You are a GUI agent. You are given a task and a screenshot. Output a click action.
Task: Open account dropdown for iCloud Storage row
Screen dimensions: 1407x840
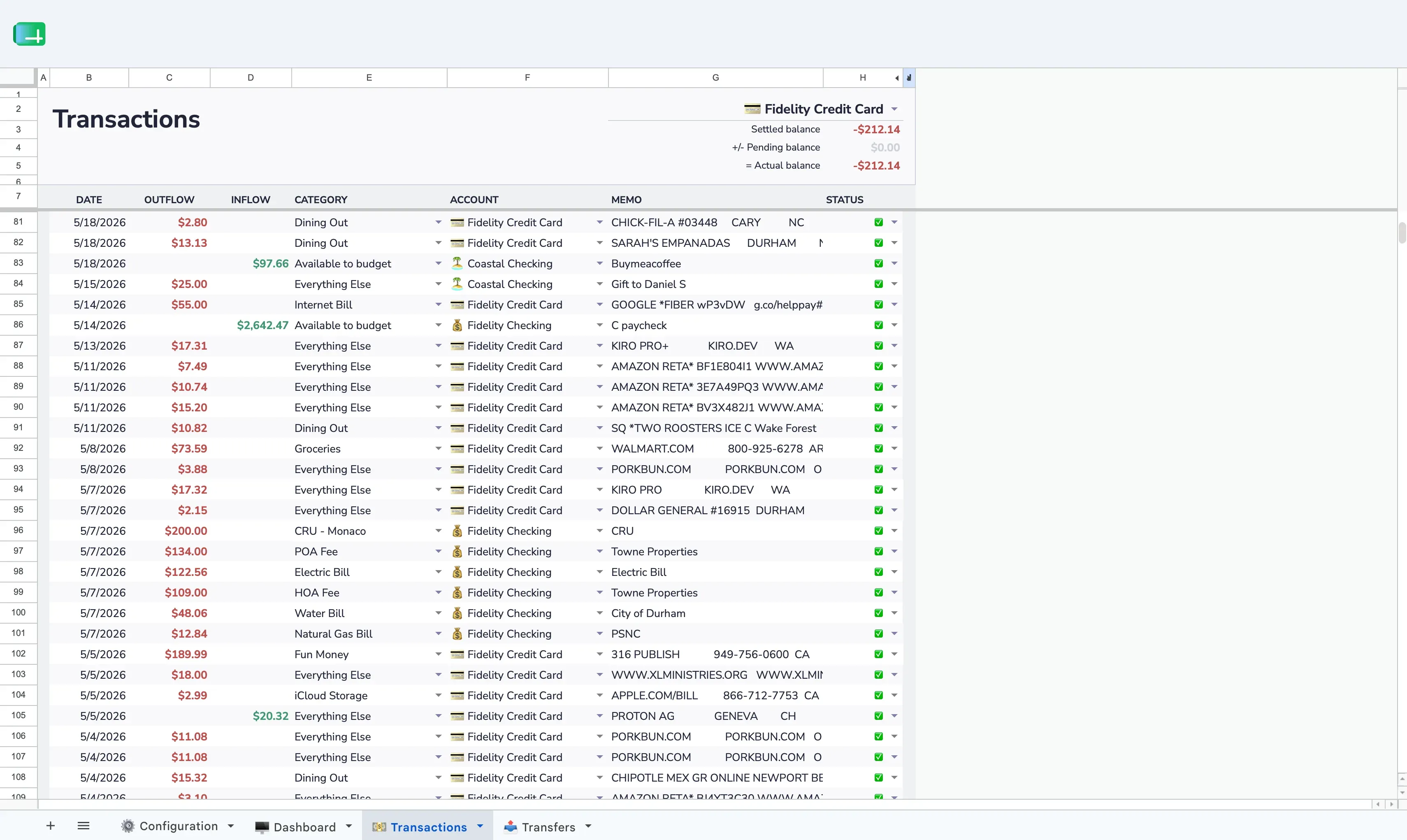[599, 695]
